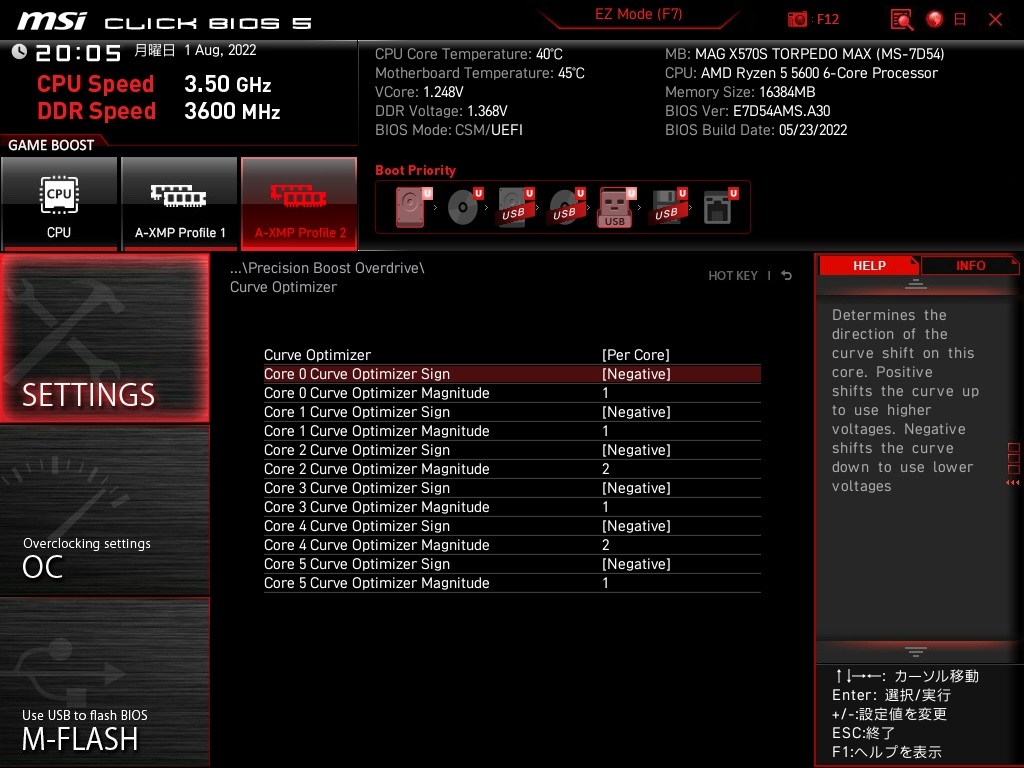
Task: Open the SETTINGS section in the sidebar
Action: pos(104,338)
